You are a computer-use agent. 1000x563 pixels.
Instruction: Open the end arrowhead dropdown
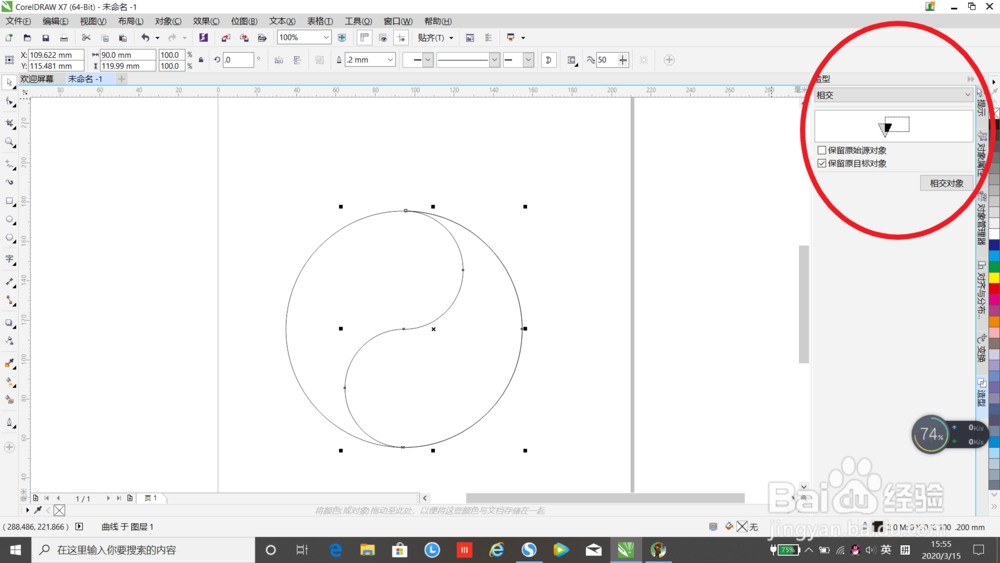[x=528, y=60]
